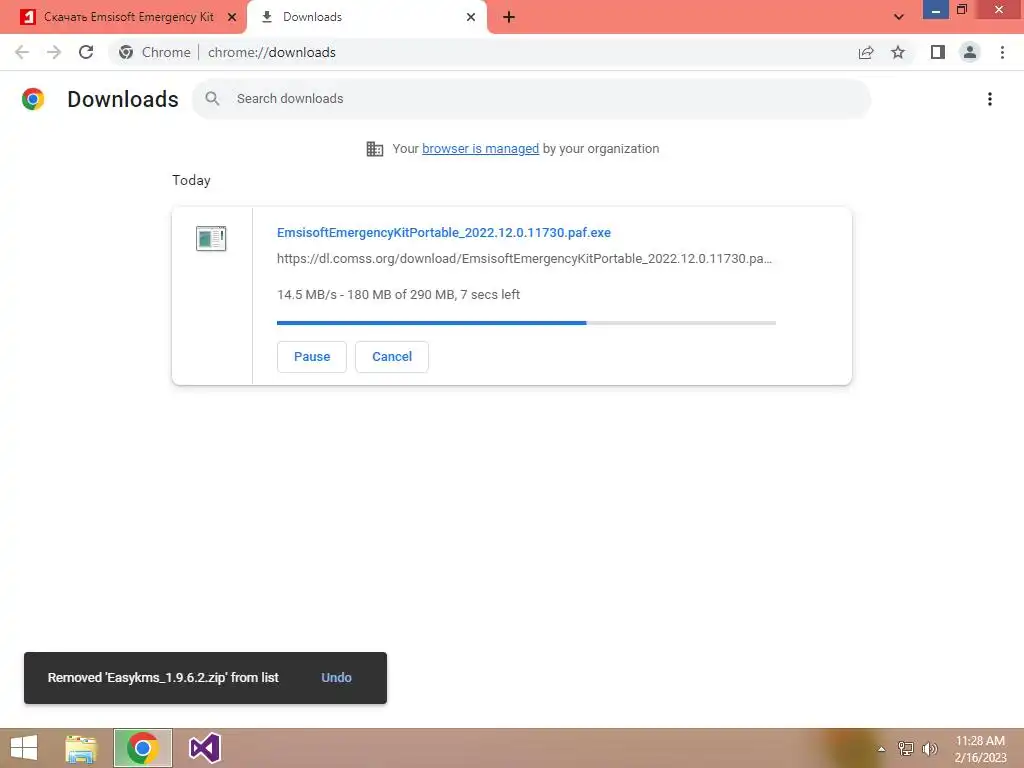Open the network tray icon
This screenshot has height=768, width=1024.
tap(906, 748)
